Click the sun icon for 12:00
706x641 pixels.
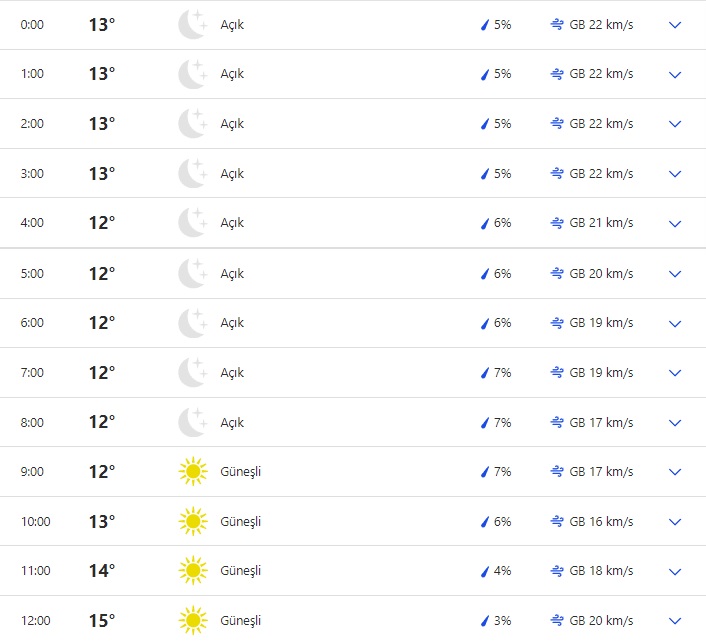pos(192,621)
